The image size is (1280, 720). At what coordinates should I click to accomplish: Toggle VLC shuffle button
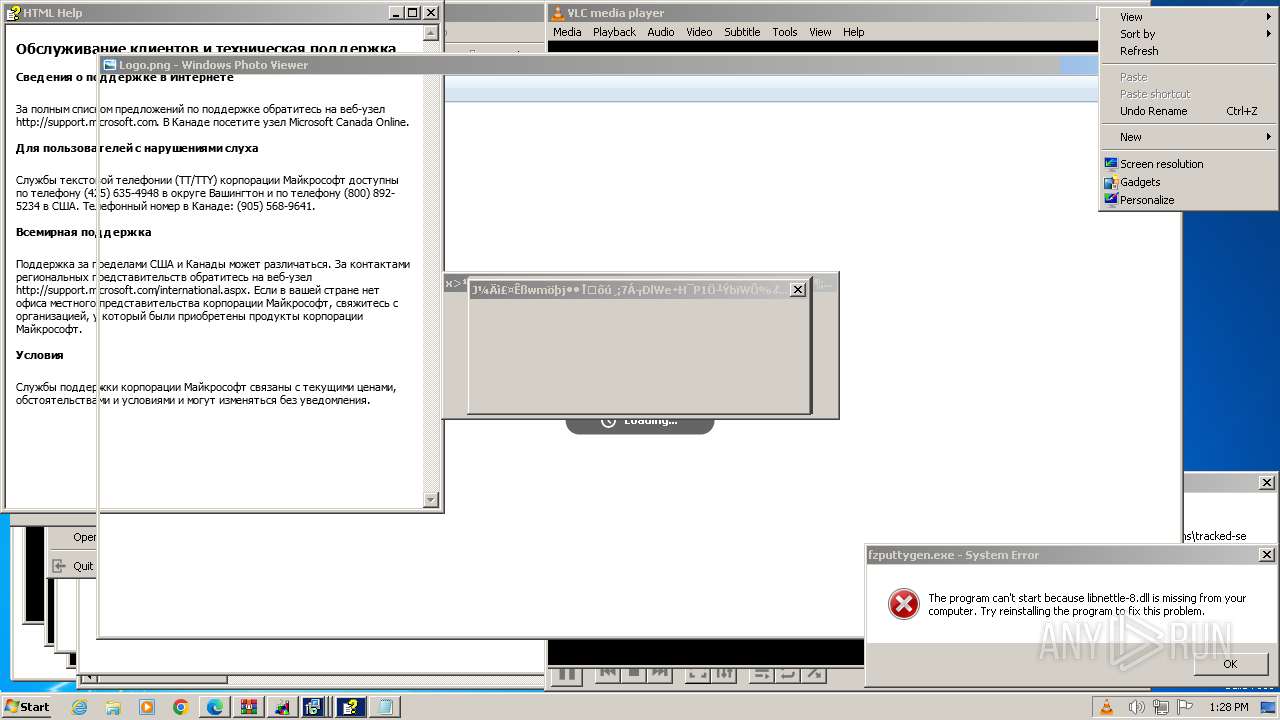[814, 675]
